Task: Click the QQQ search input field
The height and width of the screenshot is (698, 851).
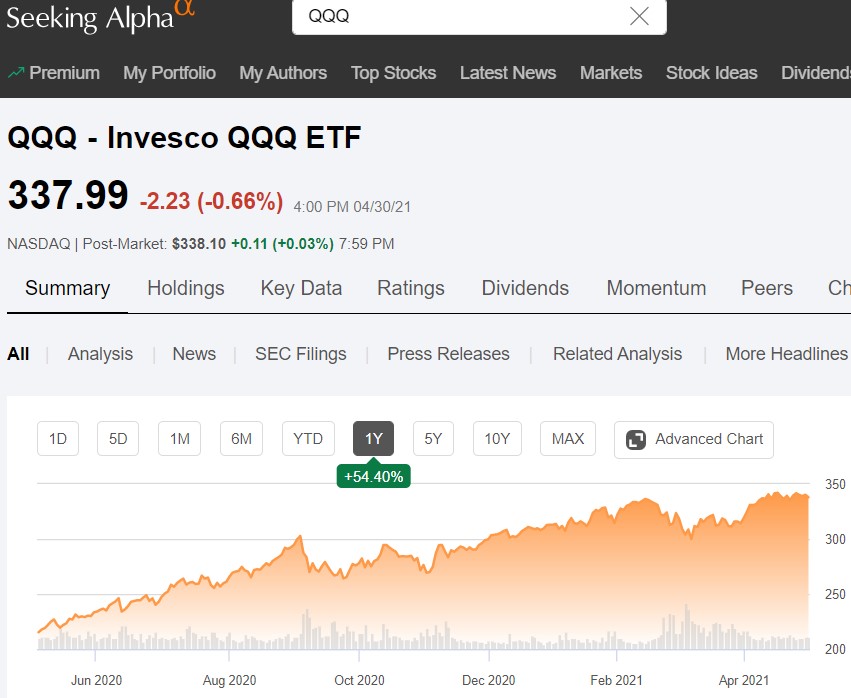Action: (460, 17)
